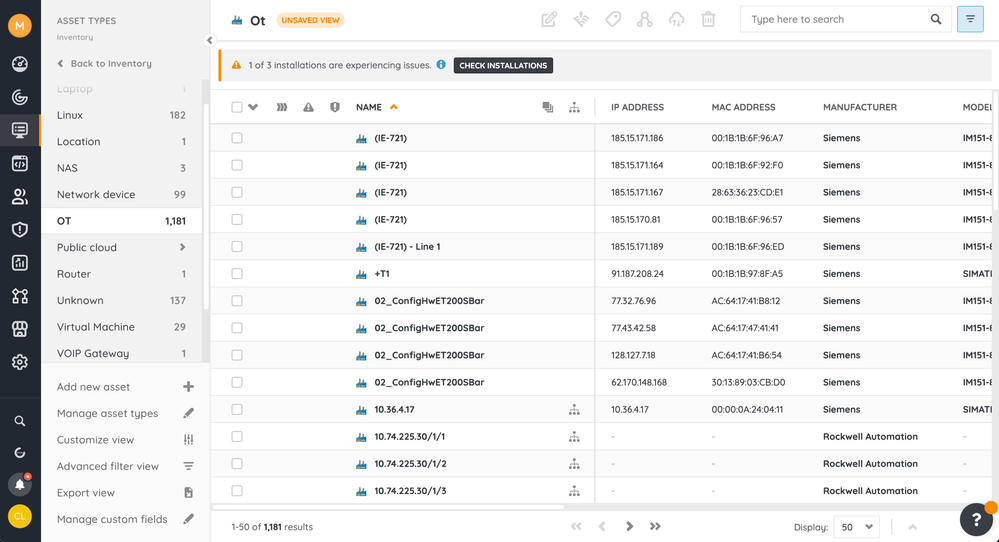Image resolution: width=999 pixels, height=542 pixels.
Task: Expand the Public cloud asset type
Action: point(182,247)
